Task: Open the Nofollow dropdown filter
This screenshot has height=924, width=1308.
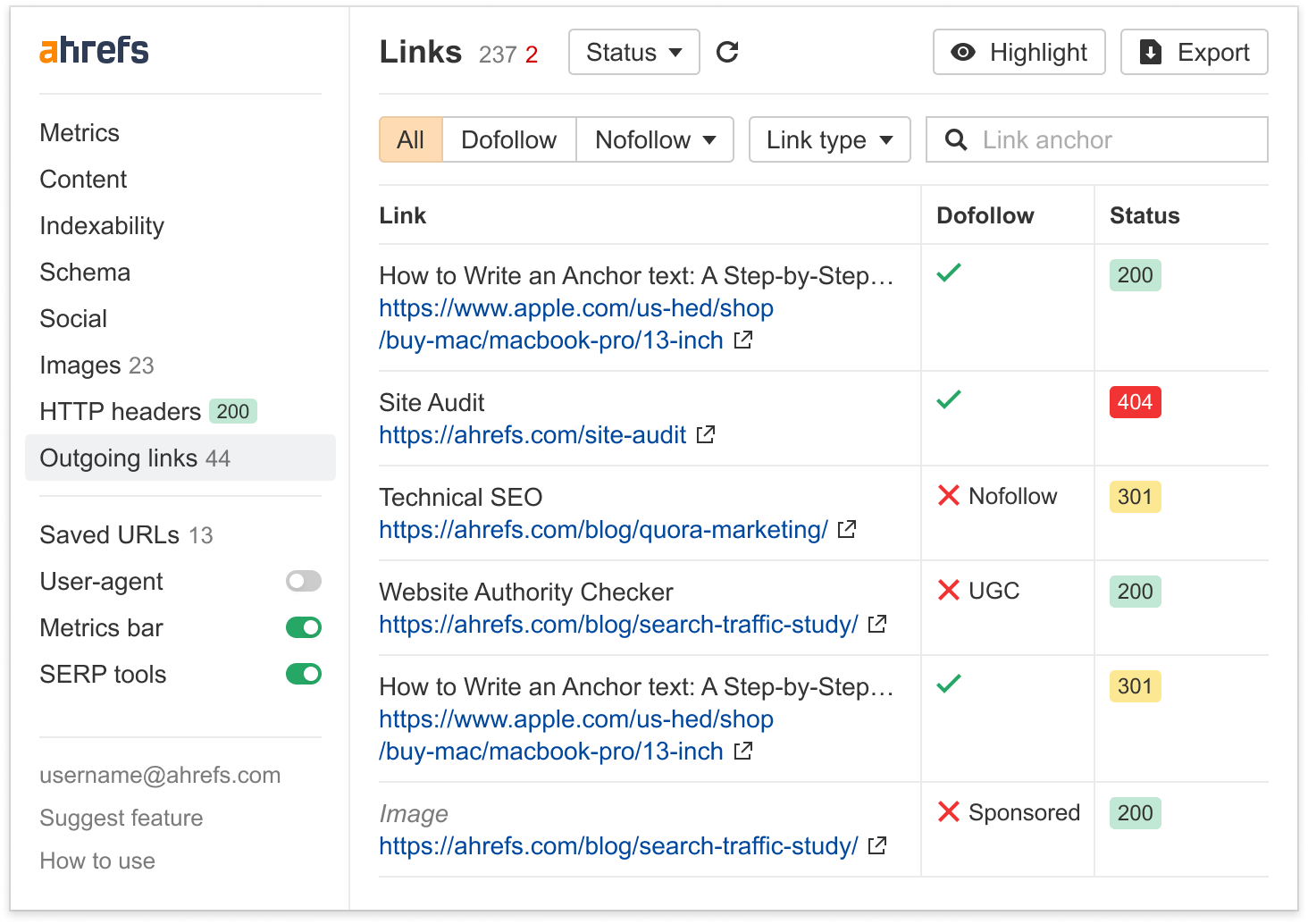Action: click(x=655, y=139)
